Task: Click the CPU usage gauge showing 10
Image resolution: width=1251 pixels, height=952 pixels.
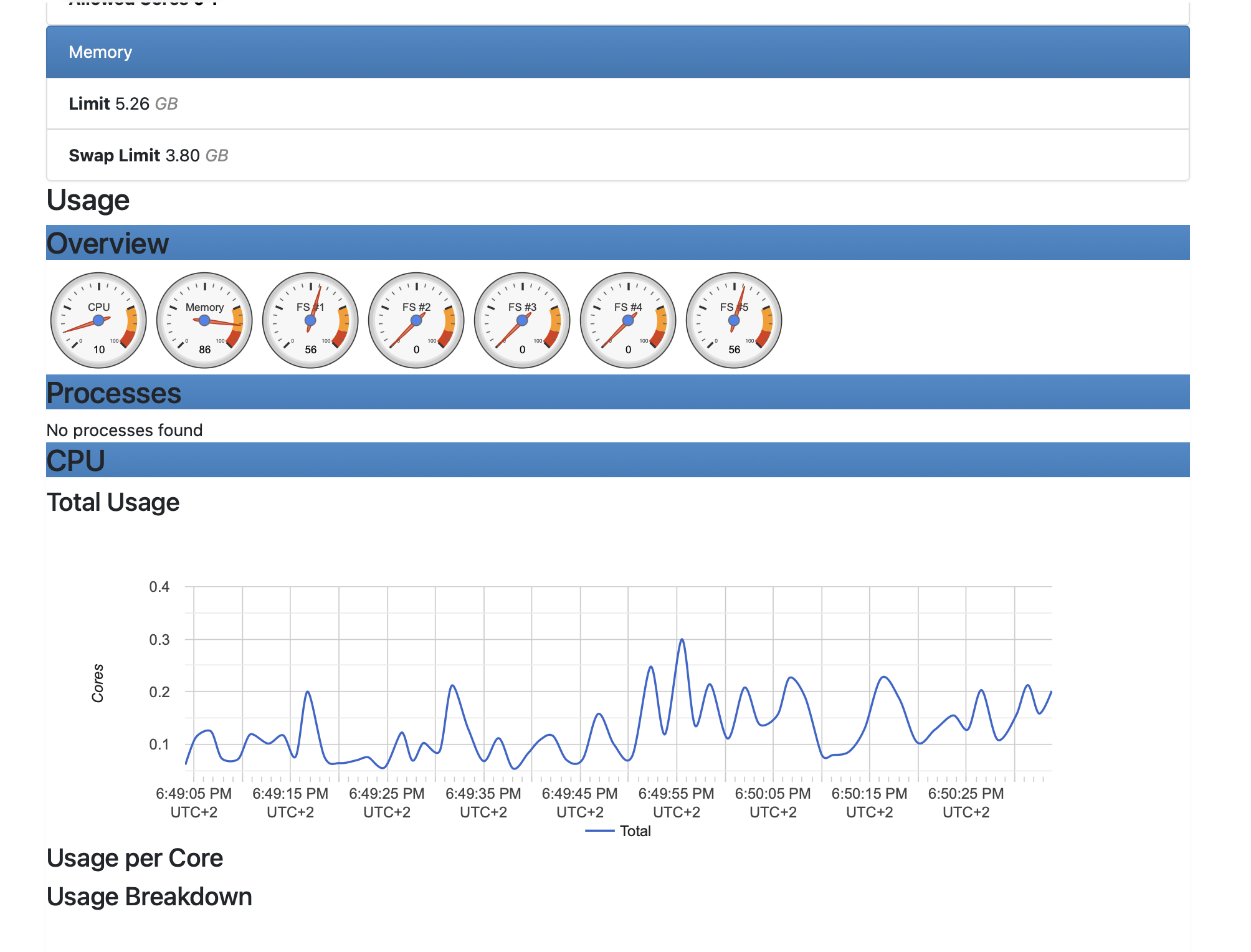Action: click(98, 320)
